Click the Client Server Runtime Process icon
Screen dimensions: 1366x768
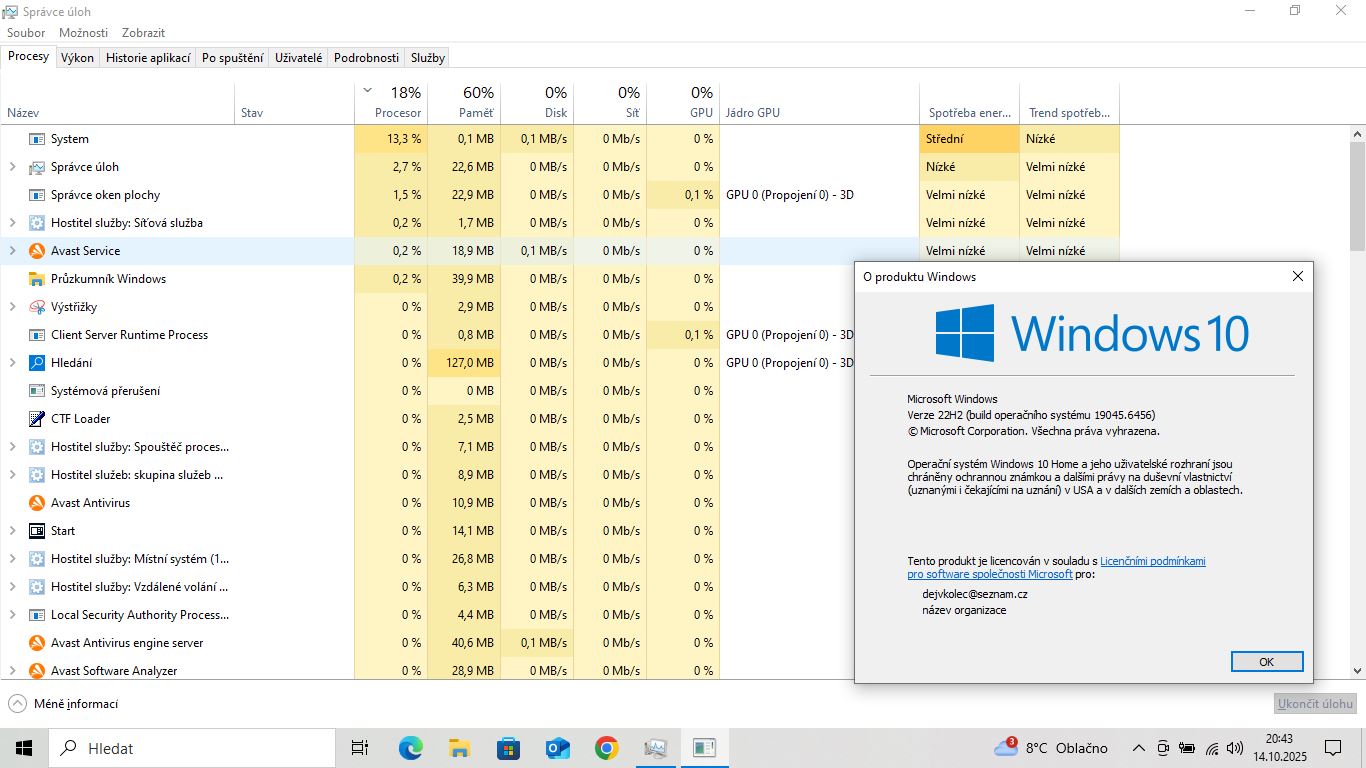37,335
